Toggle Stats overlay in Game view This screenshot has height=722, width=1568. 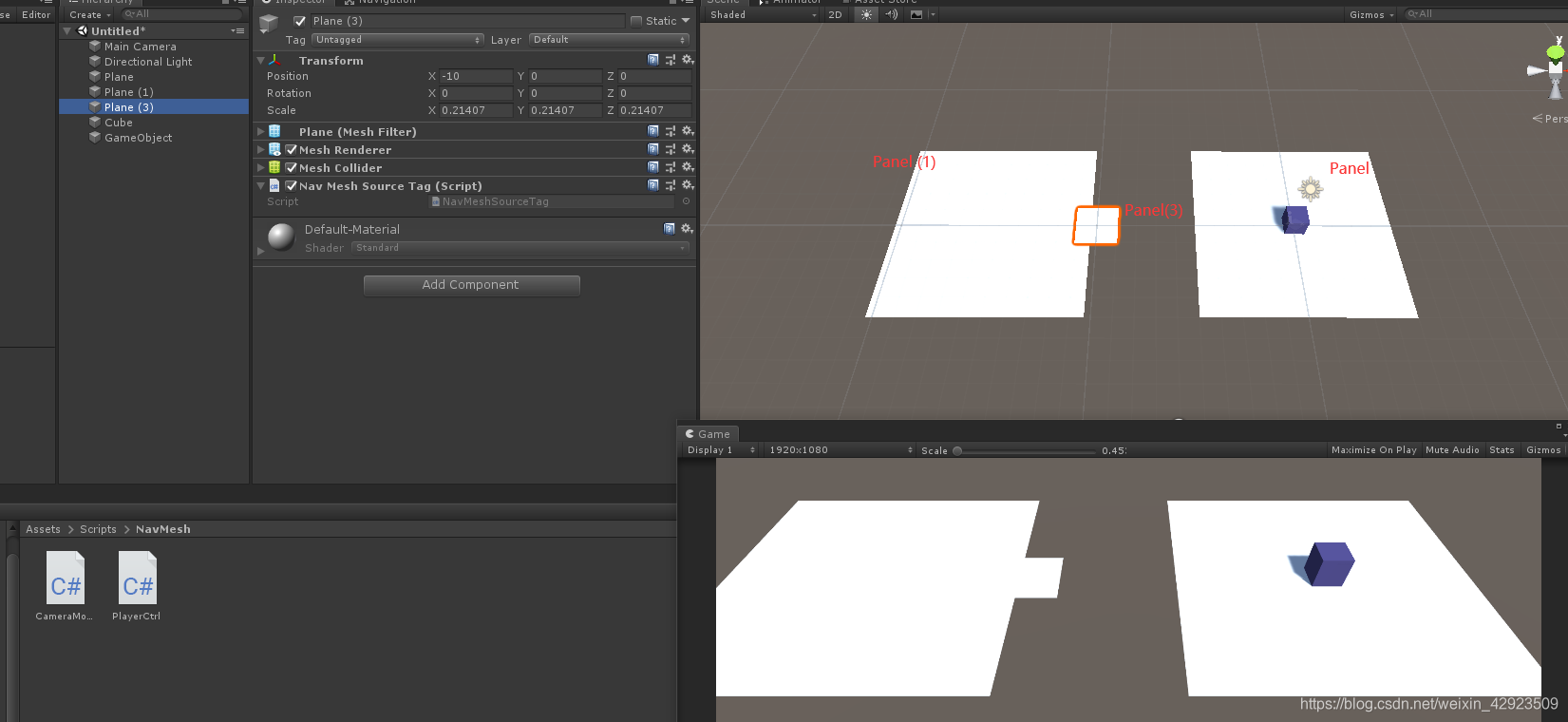click(x=1502, y=450)
